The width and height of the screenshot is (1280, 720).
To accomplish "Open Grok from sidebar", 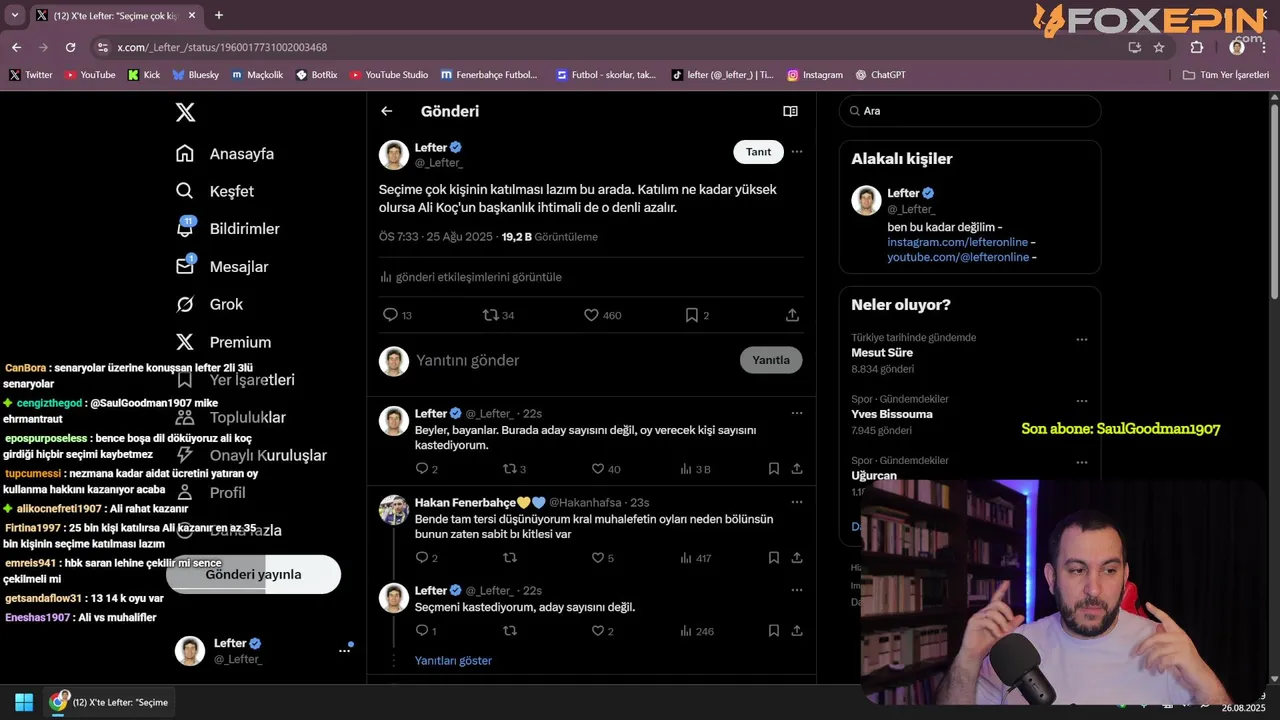I will (x=209, y=304).
